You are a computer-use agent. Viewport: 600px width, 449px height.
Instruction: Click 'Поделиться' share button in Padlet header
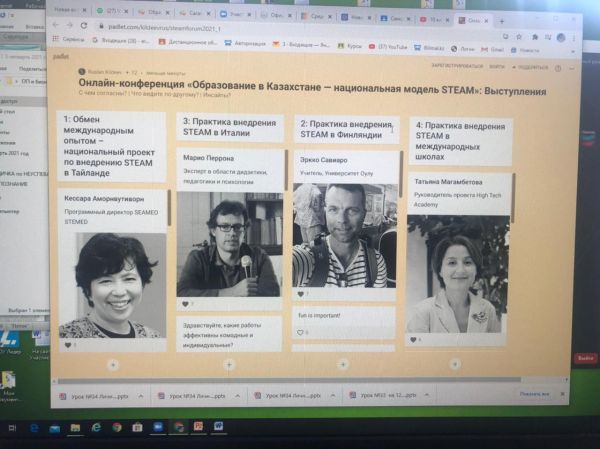(533, 67)
